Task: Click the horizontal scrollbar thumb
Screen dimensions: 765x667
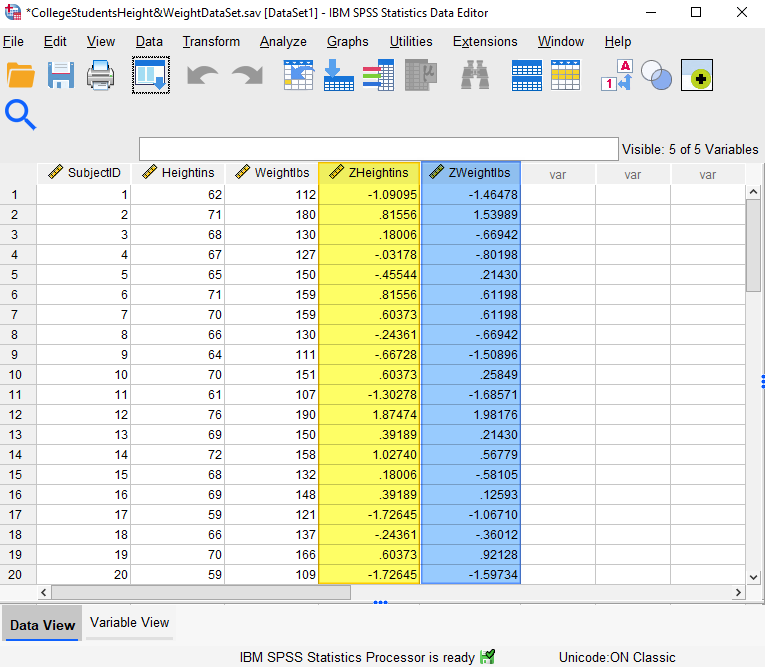Action: tap(201, 592)
